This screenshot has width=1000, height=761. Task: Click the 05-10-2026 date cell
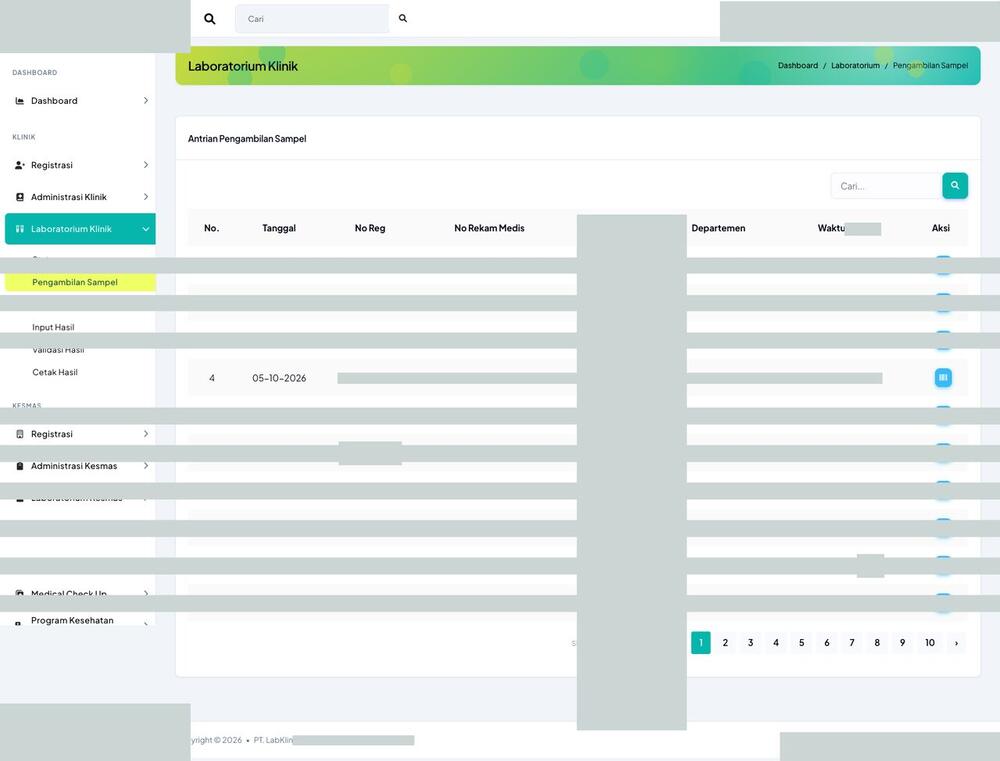pyautogui.click(x=279, y=378)
